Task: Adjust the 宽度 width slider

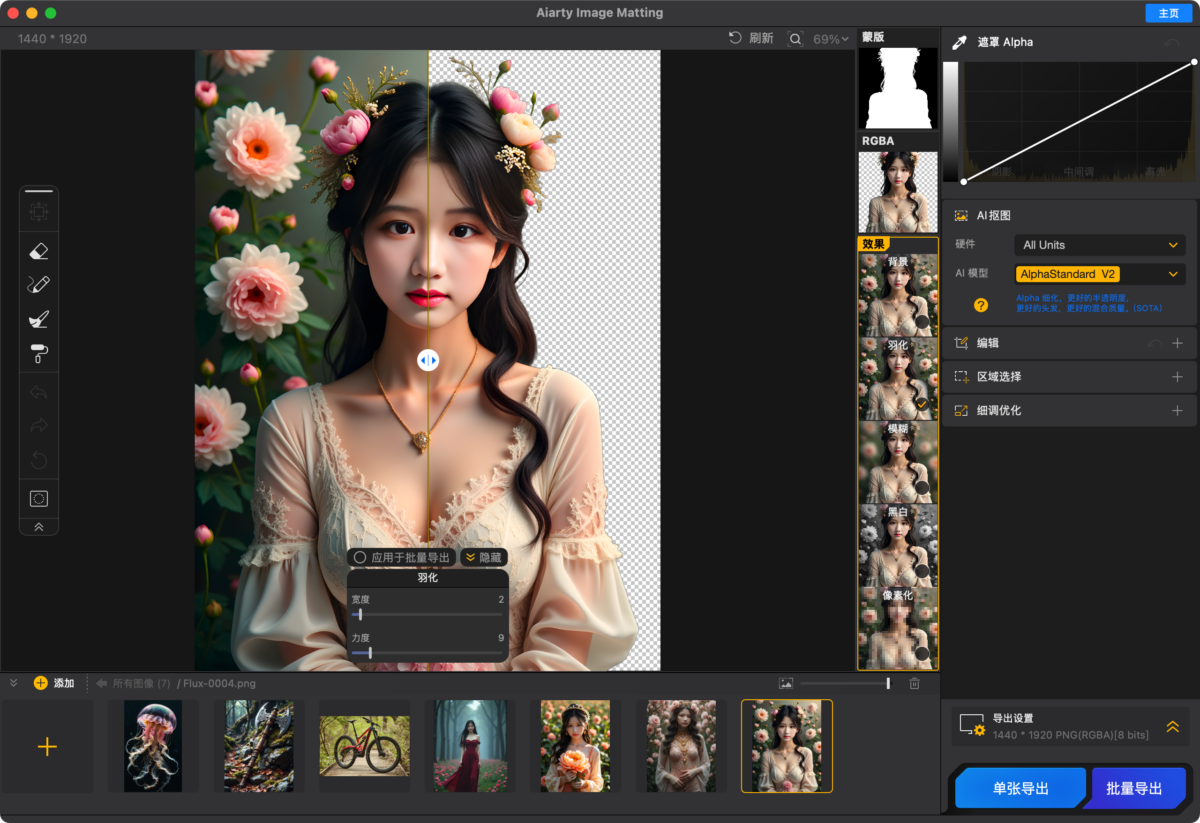Action: coord(428,614)
